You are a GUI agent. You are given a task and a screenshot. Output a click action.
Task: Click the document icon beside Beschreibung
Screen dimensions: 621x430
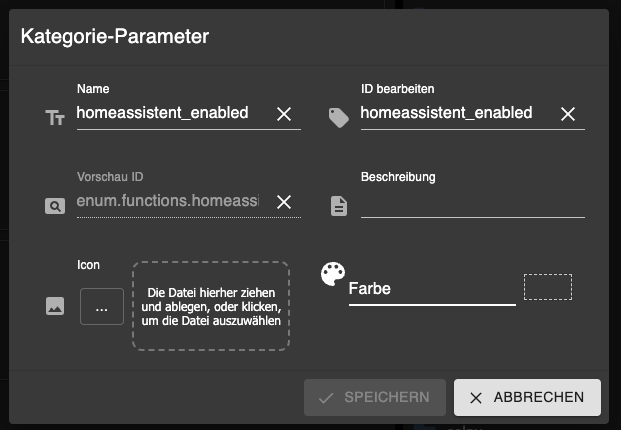339,206
